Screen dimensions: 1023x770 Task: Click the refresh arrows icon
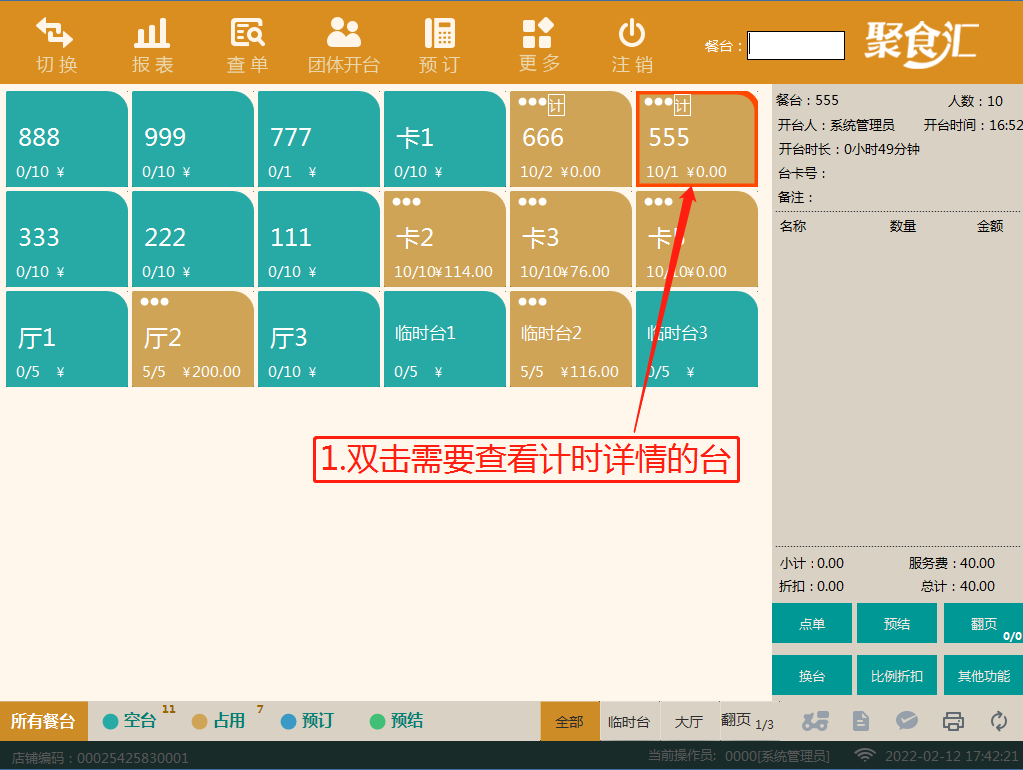tap(999, 721)
